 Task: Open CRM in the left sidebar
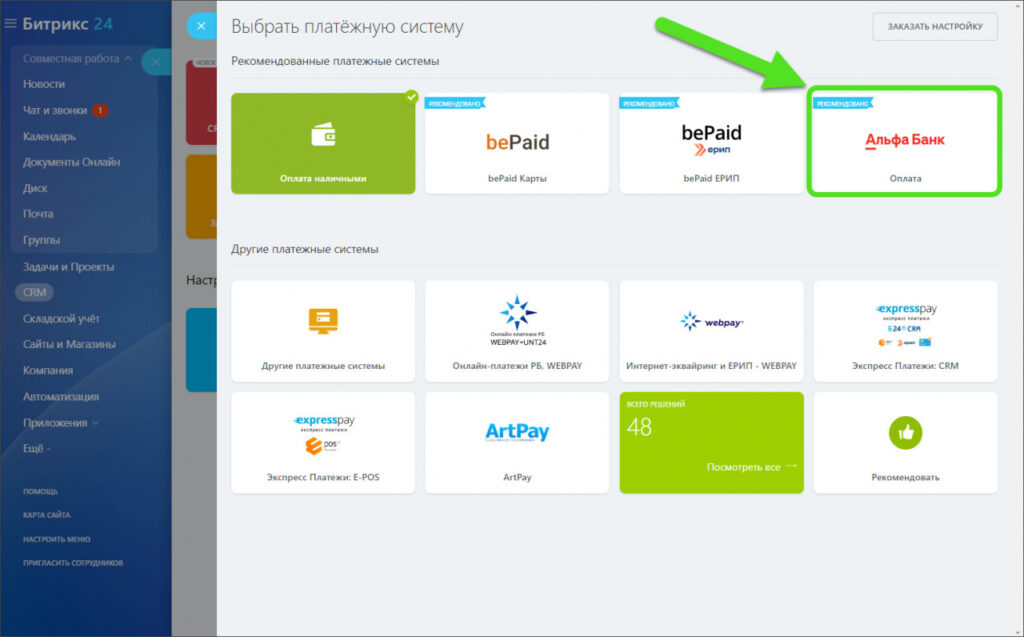(34, 292)
